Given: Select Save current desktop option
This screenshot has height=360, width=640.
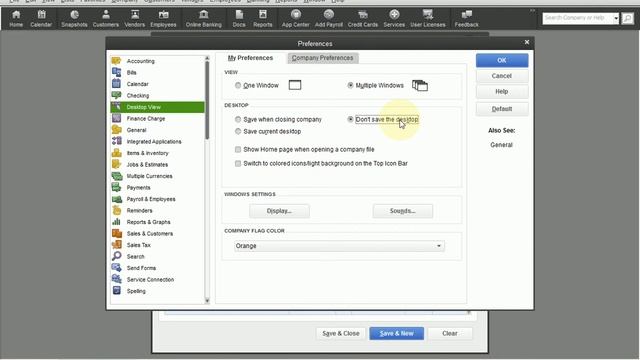Looking at the screenshot, I should click(x=238, y=131).
